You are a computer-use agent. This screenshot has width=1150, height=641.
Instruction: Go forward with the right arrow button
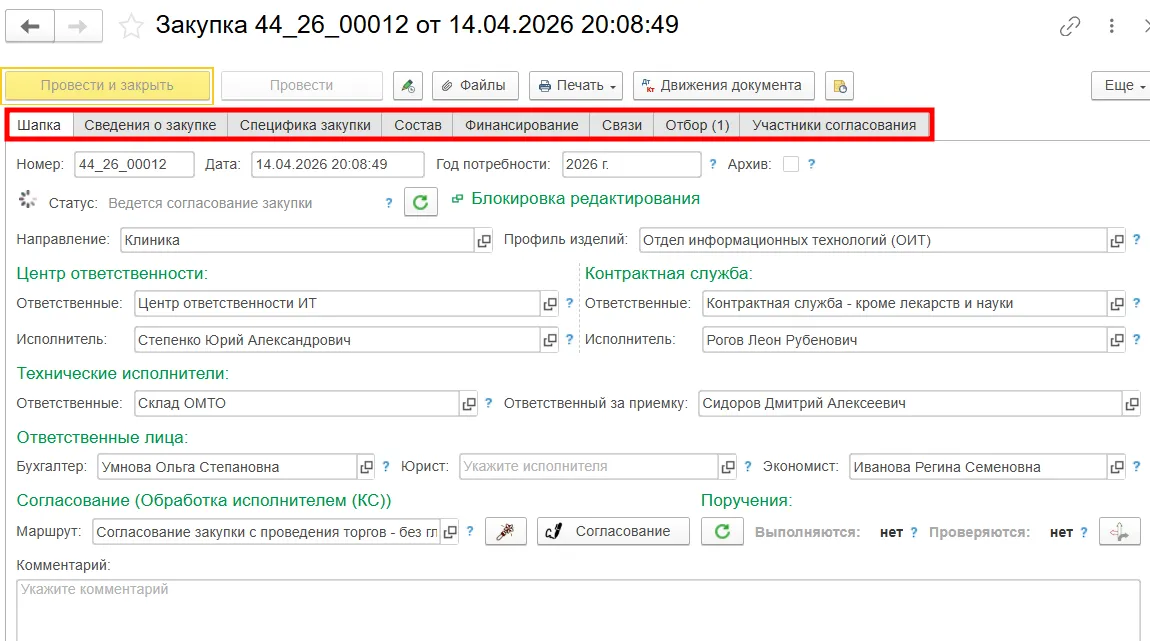[78, 27]
